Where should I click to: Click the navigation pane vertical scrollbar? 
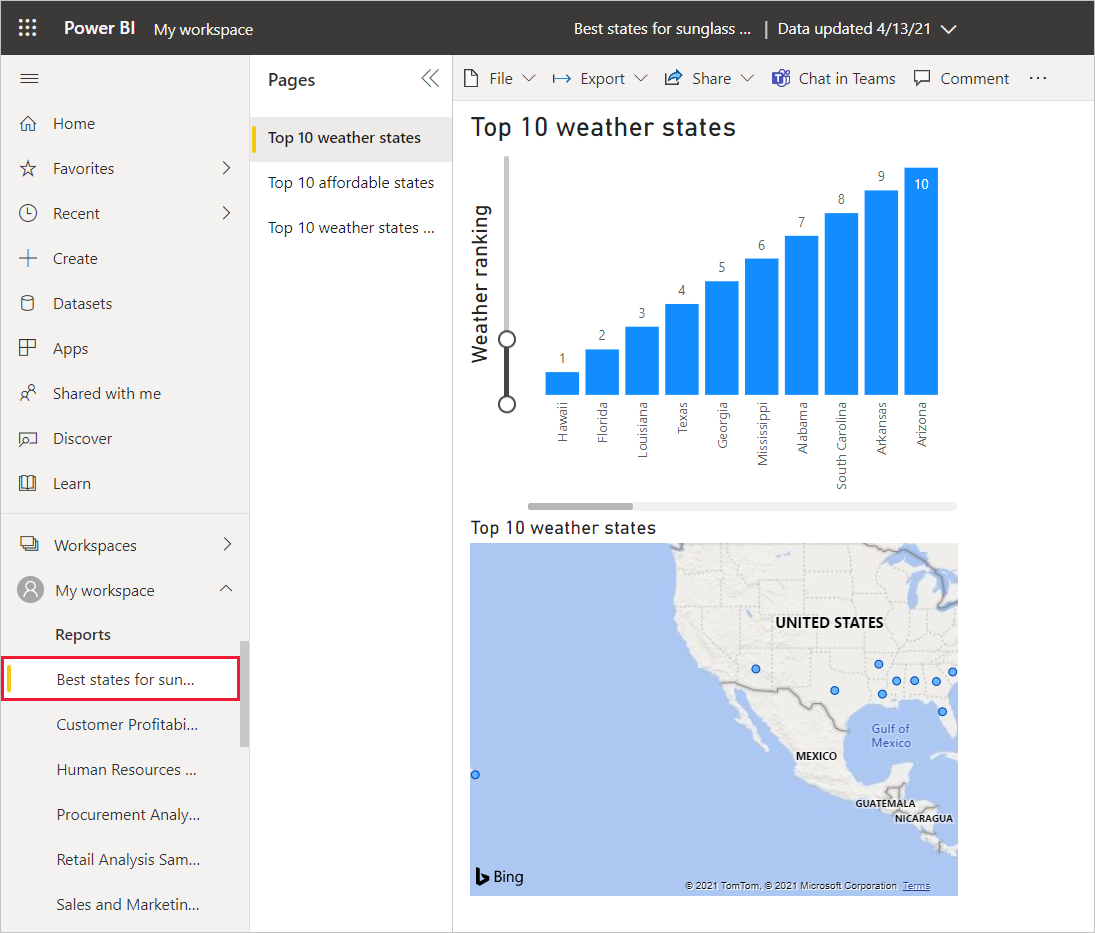(244, 693)
